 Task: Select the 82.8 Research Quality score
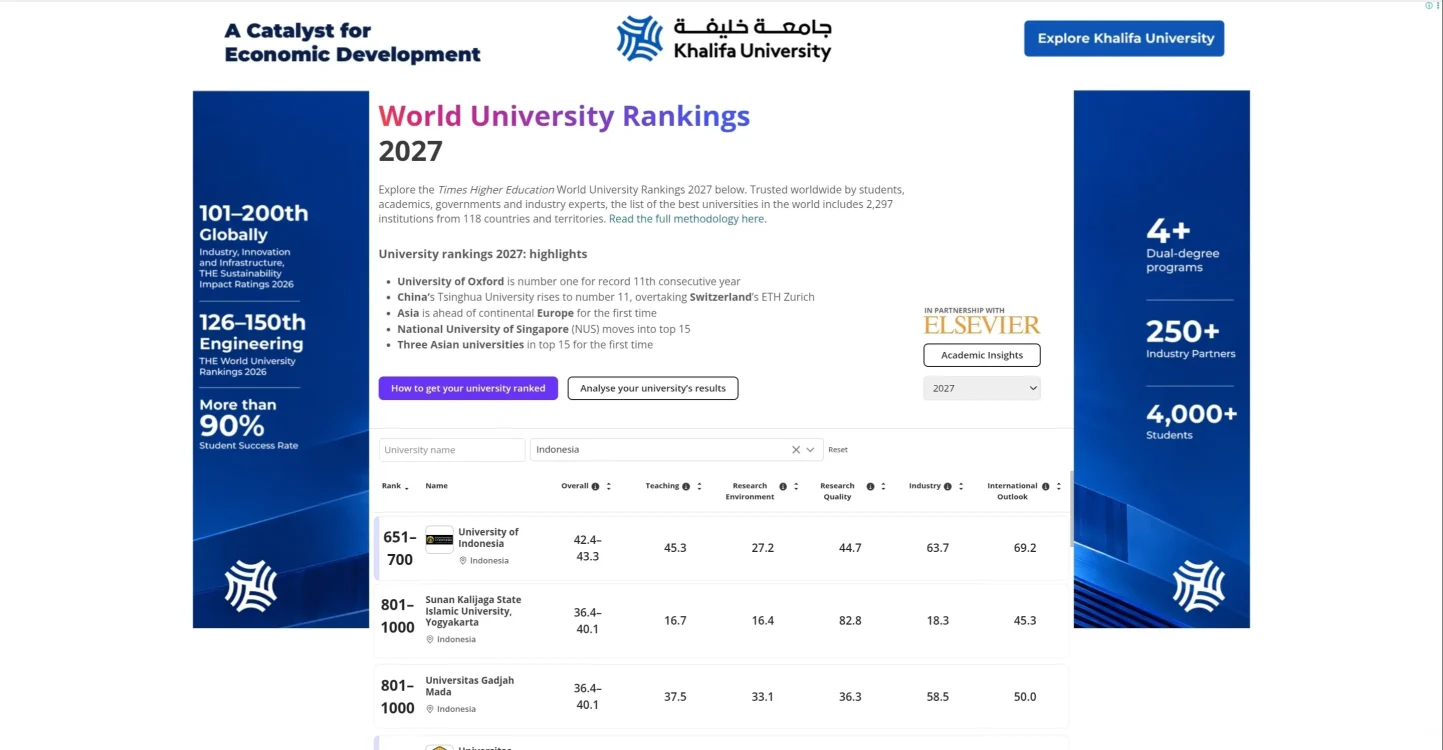point(850,621)
